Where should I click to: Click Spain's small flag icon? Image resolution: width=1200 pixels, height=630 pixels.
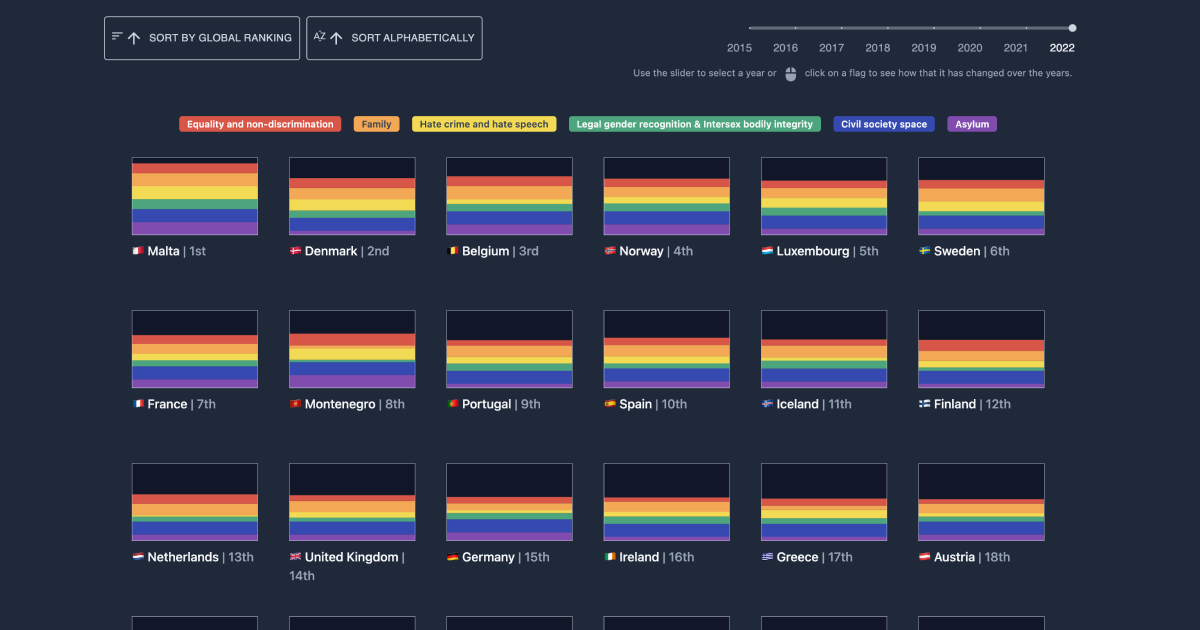coord(610,404)
